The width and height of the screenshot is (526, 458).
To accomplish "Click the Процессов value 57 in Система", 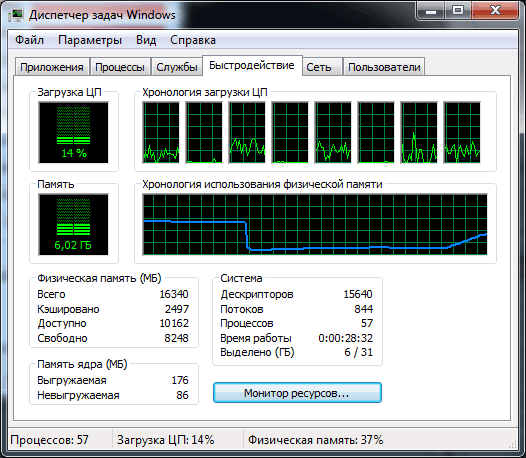I will [x=367, y=323].
